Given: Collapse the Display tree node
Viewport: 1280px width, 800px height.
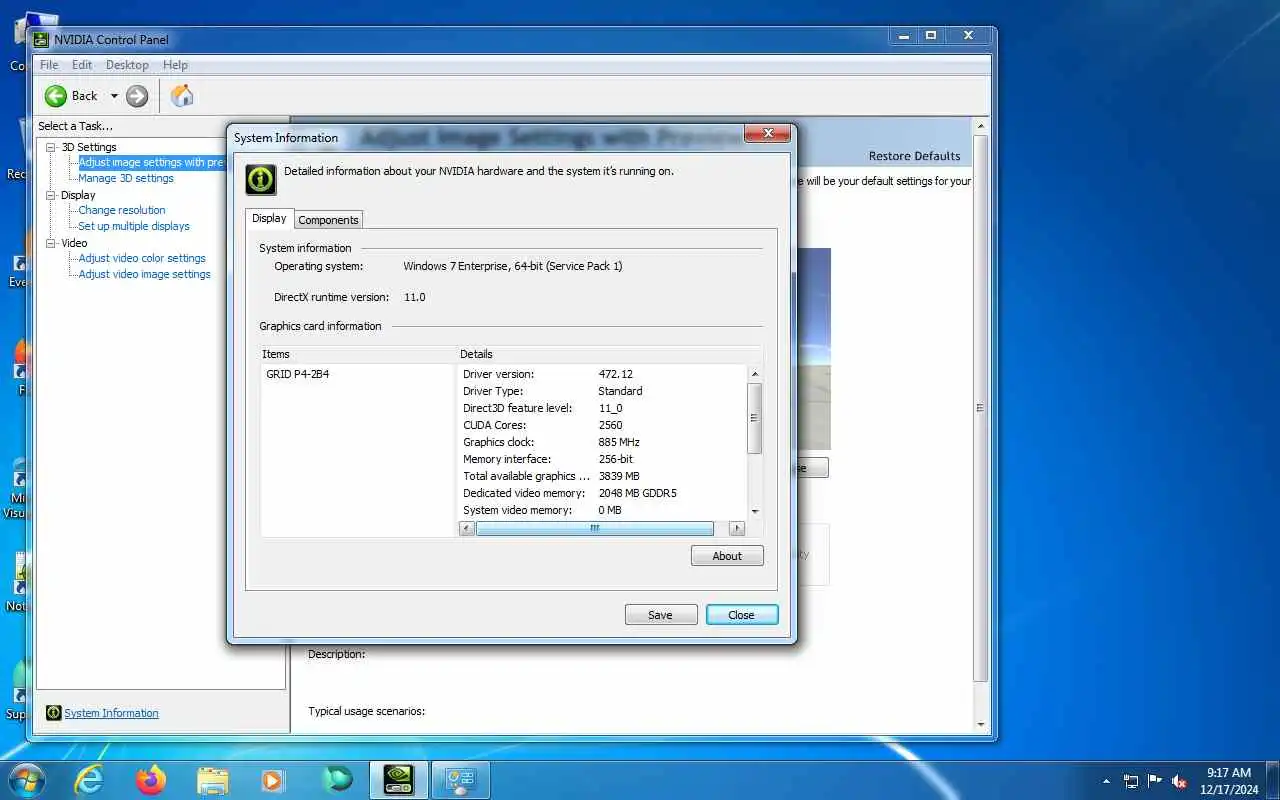Looking at the screenshot, I should pos(51,195).
